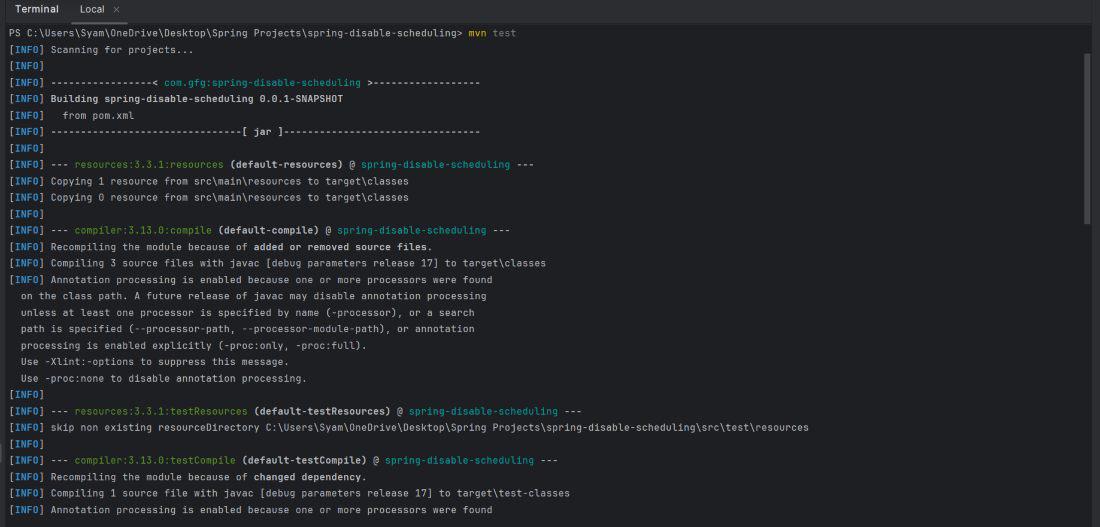
Task: Click the 'mvn test' command text
Action: coord(492,33)
